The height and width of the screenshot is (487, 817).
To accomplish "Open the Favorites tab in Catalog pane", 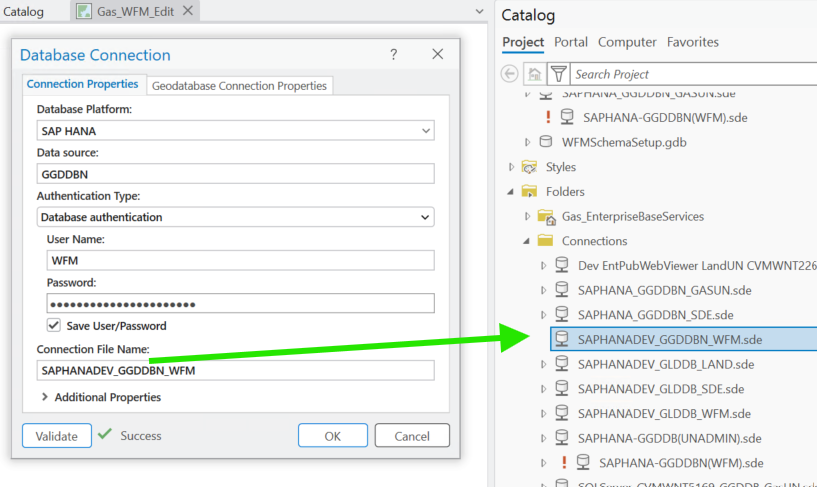I will pyautogui.click(x=692, y=42).
